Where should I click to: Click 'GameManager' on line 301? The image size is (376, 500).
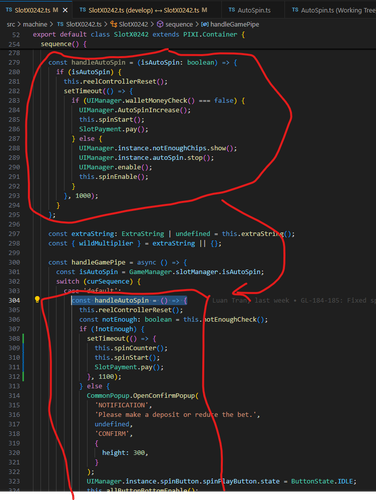tap(150, 272)
